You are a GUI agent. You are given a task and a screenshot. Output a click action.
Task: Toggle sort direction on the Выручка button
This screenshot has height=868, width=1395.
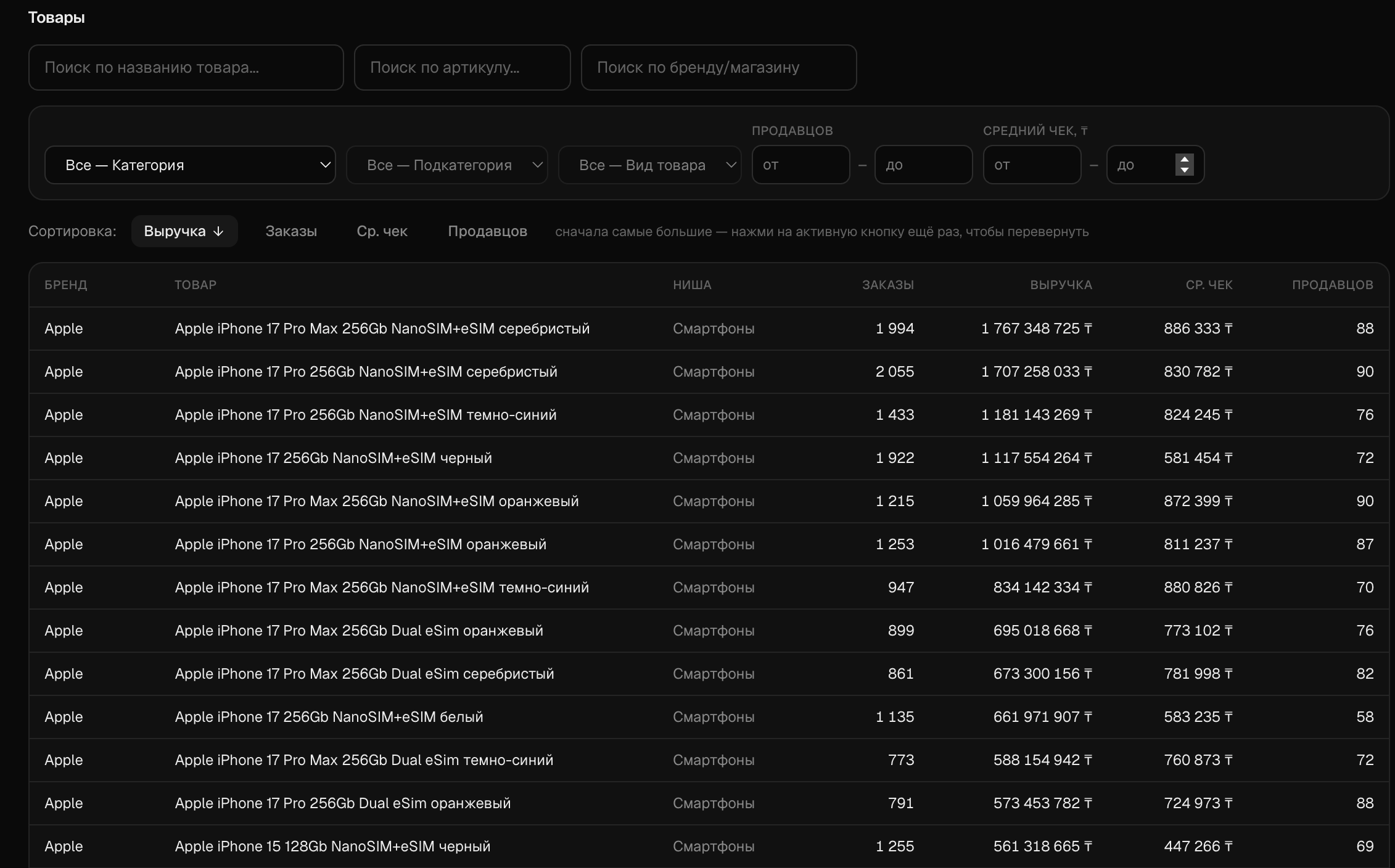pyautogui.click(x=184, y=231)
